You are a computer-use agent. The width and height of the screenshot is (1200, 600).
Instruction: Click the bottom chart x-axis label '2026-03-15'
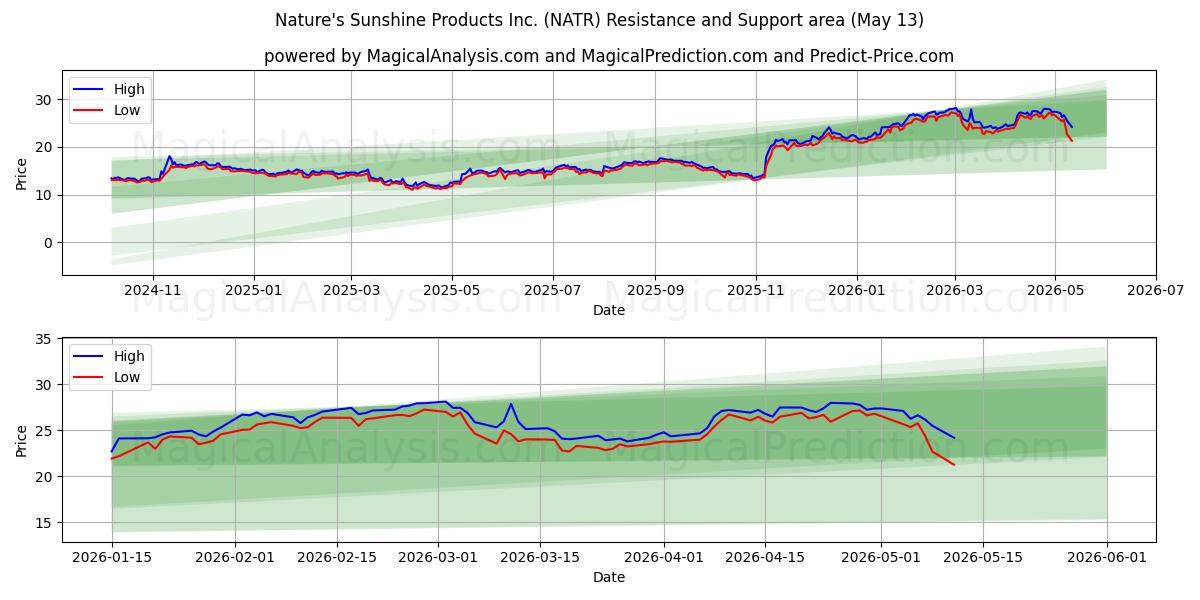[x=540, y=557]
